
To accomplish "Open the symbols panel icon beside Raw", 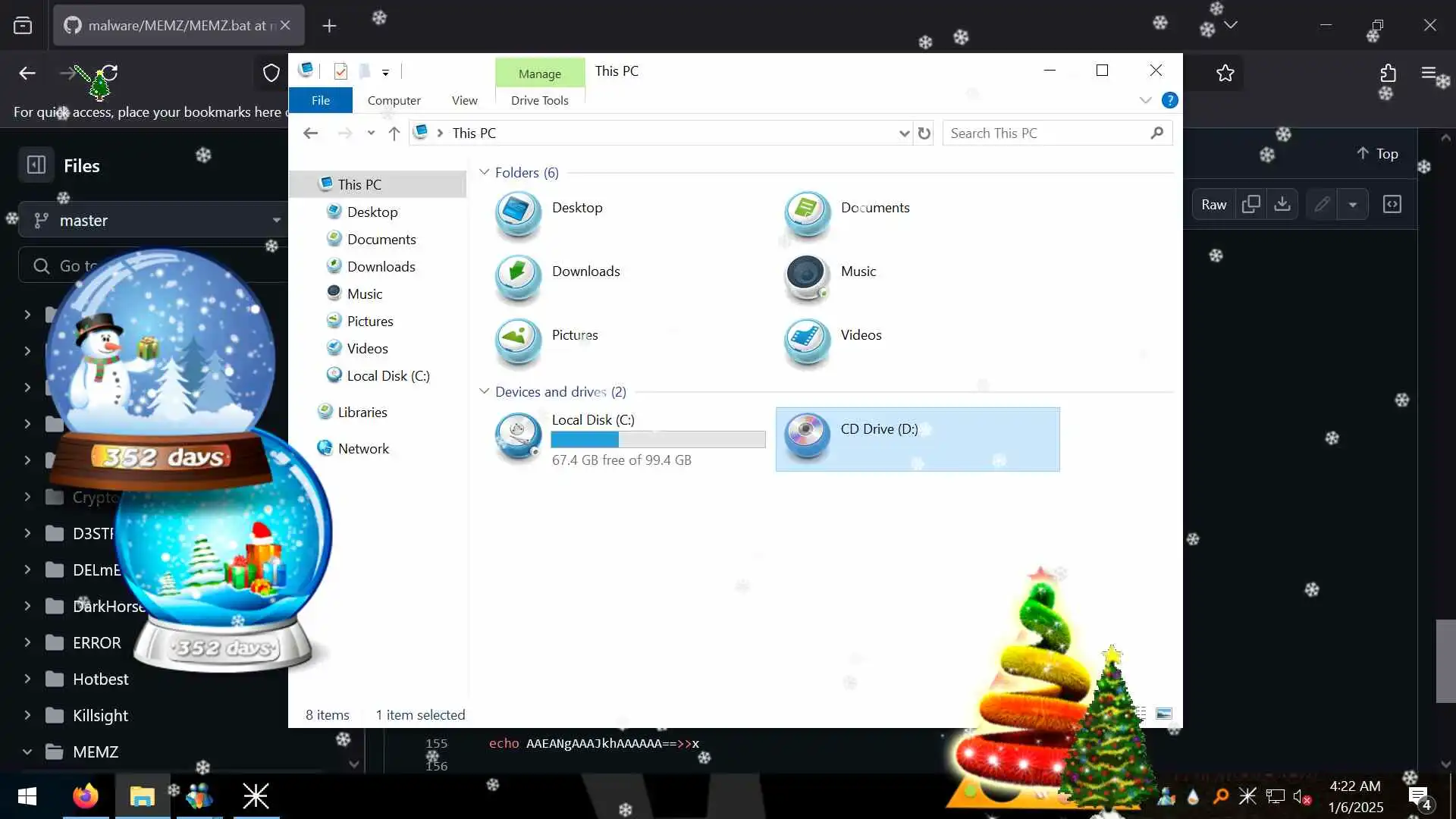I will click(1392, 204).
